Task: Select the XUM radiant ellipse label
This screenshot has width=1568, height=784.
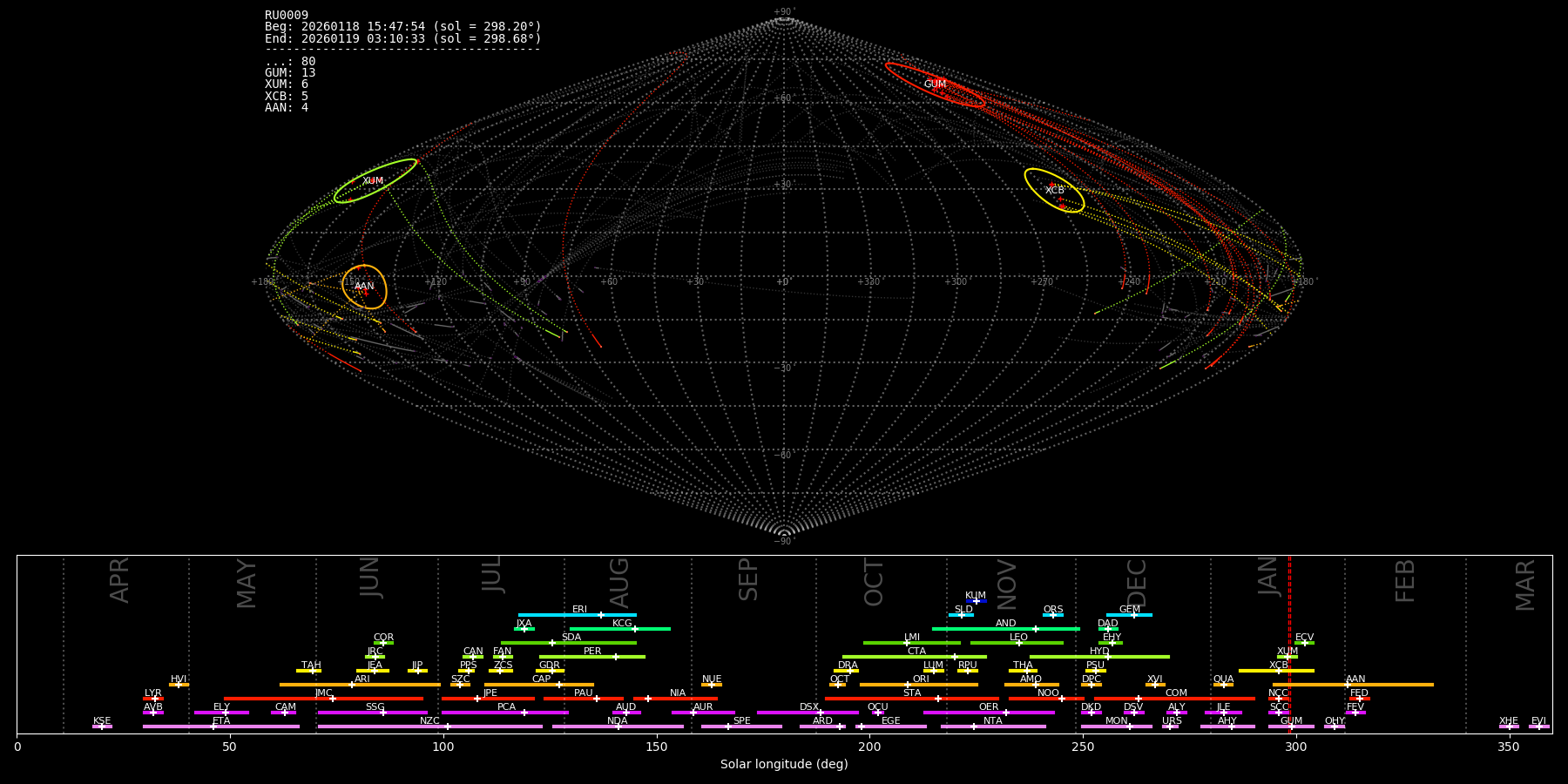Action: coord(373,181)
